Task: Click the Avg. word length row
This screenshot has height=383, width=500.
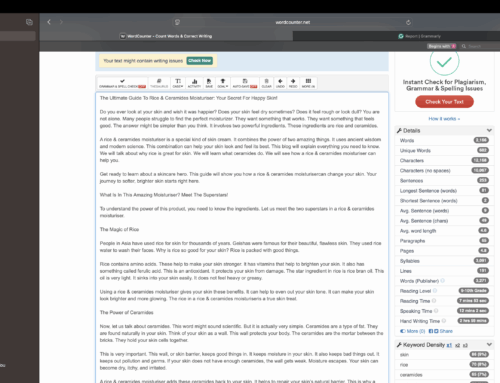Action: pyautogui.click(x=444, y=230)
